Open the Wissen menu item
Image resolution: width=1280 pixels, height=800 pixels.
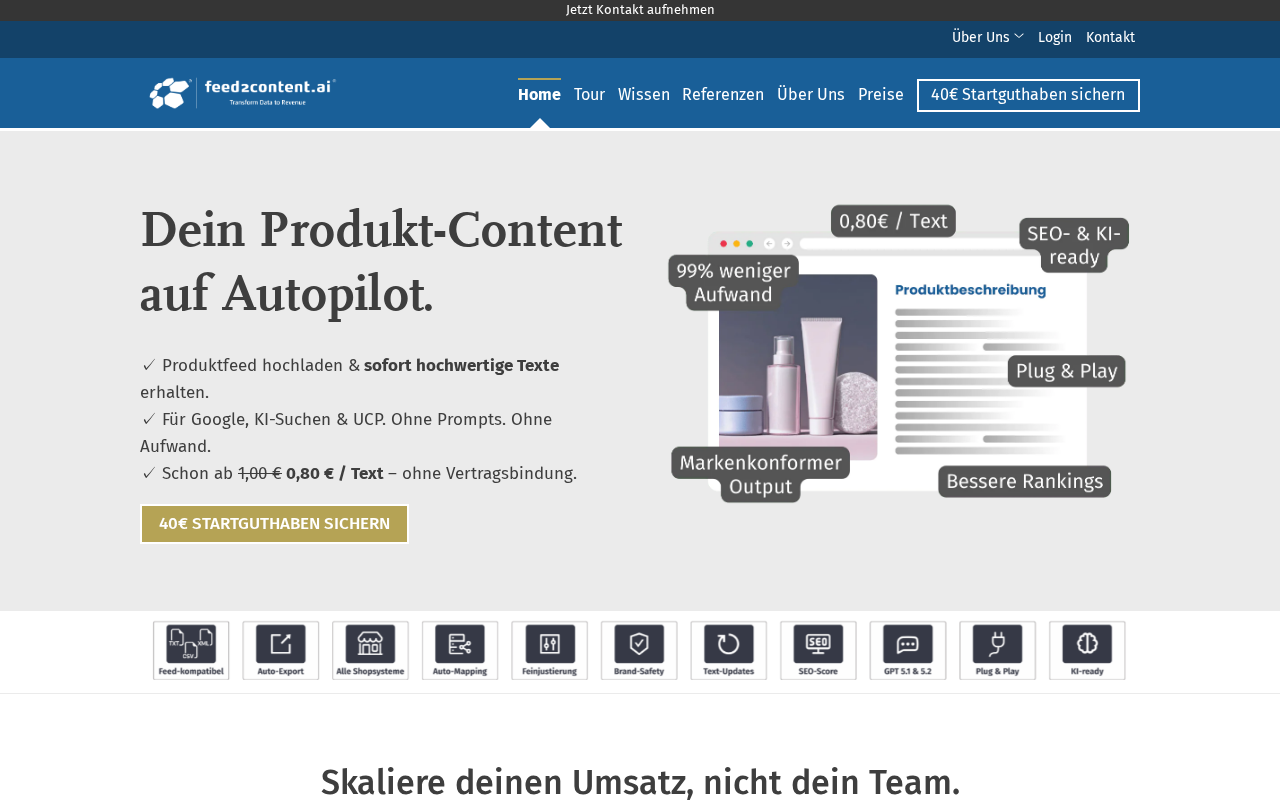point(644,94)
